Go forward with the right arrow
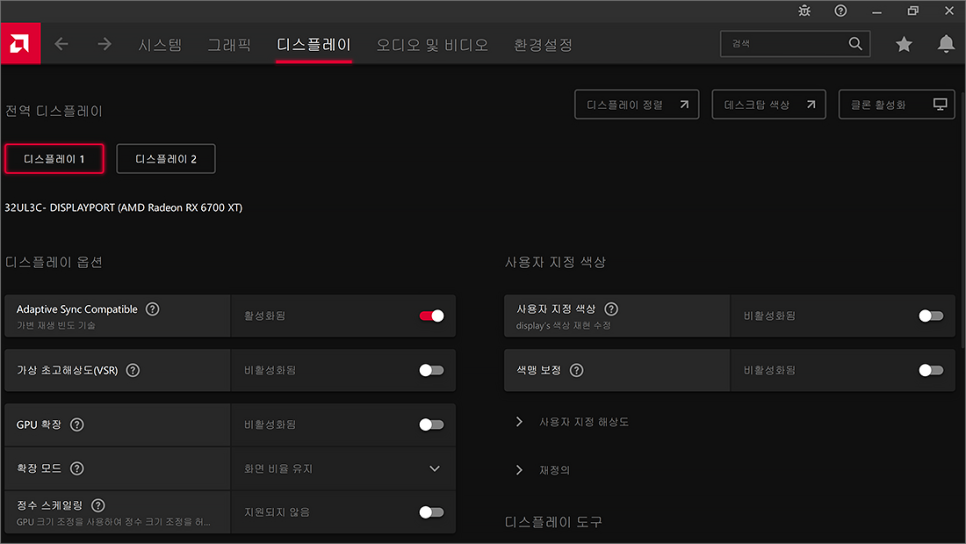 [105, 44]
